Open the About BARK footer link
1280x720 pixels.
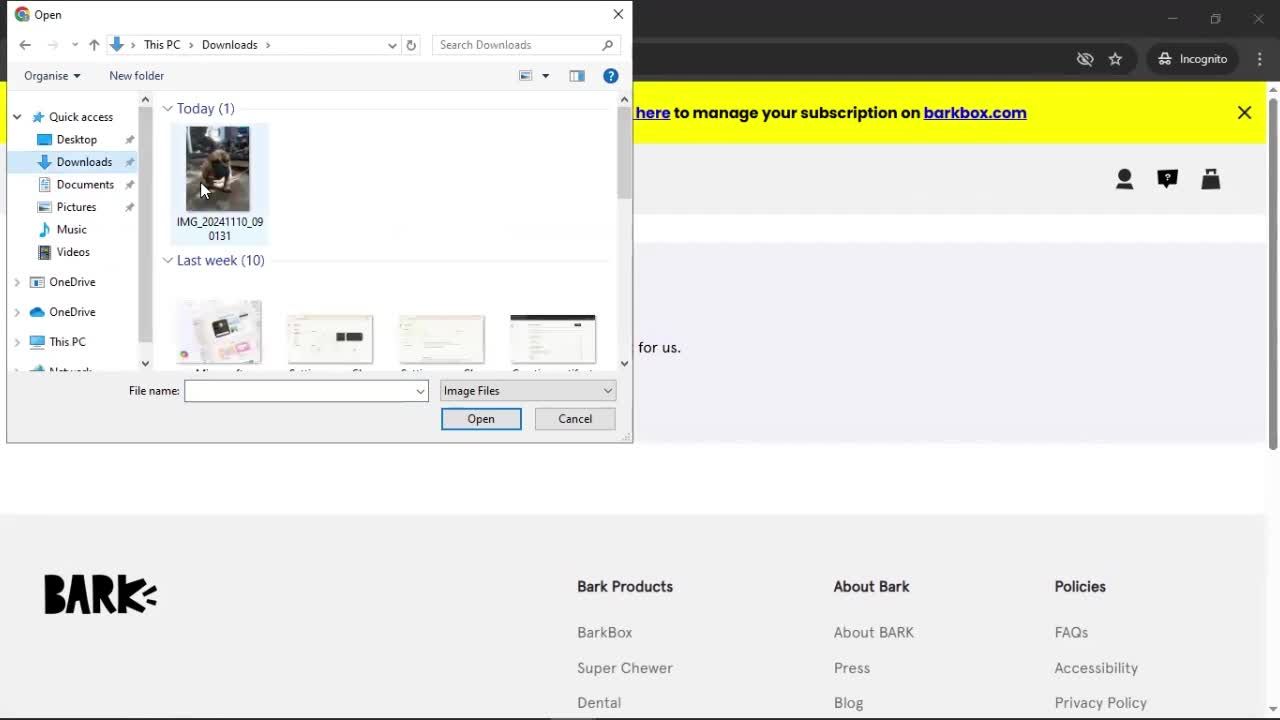pos(873,632)
